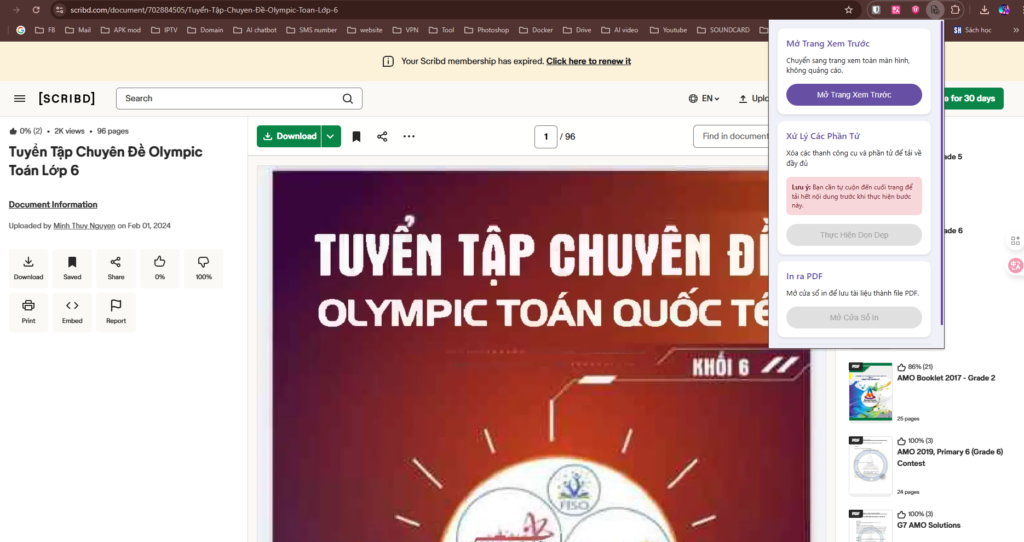Screen dimensions: 1024x542
Task: Toggle the Saved bookmark button
Action: (x=72, y=268)
